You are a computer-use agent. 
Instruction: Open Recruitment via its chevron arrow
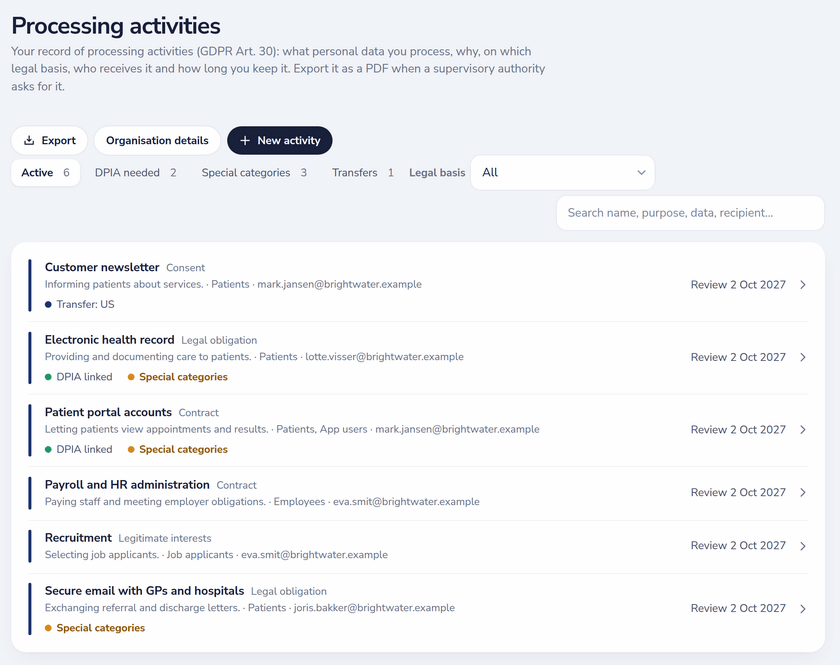pos(802,546)
